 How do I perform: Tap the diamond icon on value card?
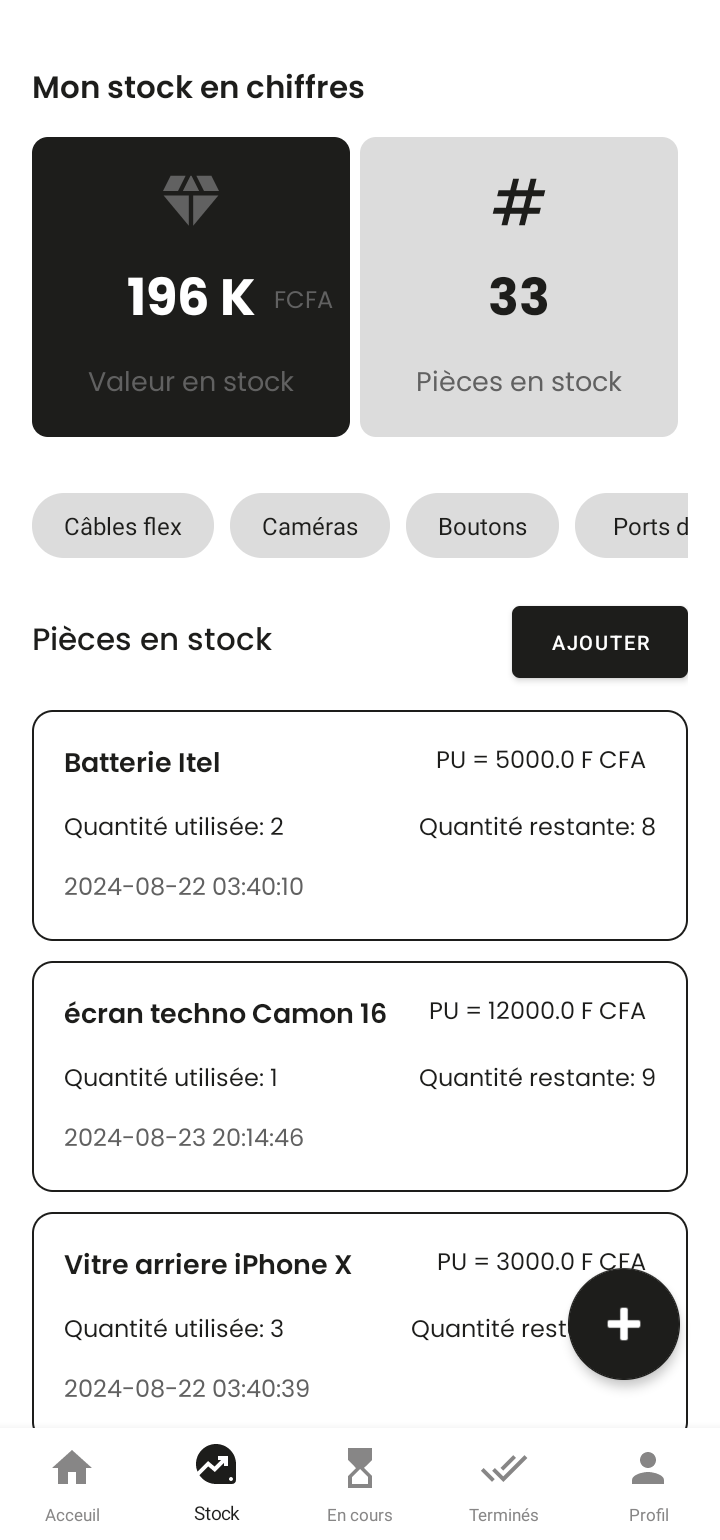click(x=191, y=200)
